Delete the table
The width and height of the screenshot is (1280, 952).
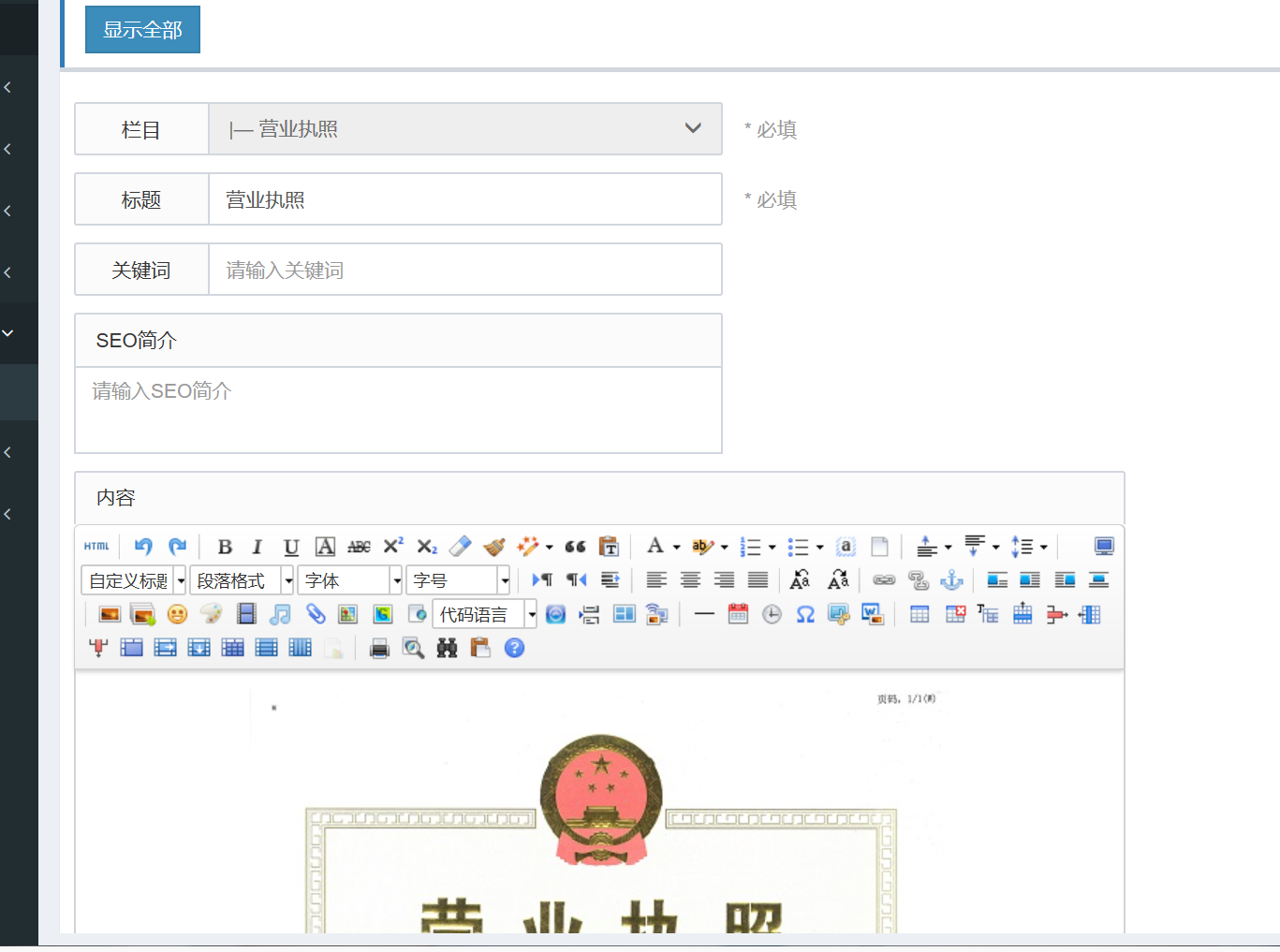954,614
